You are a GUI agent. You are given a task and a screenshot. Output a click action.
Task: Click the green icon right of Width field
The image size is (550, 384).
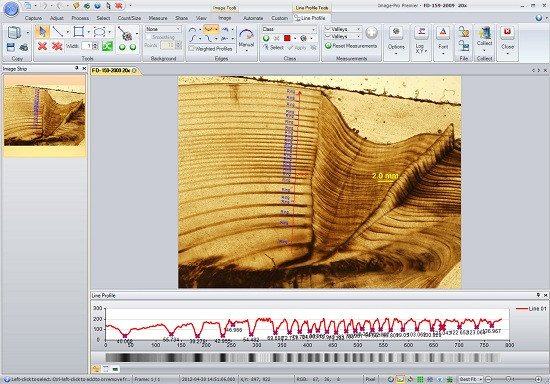[x=107, y=46]
